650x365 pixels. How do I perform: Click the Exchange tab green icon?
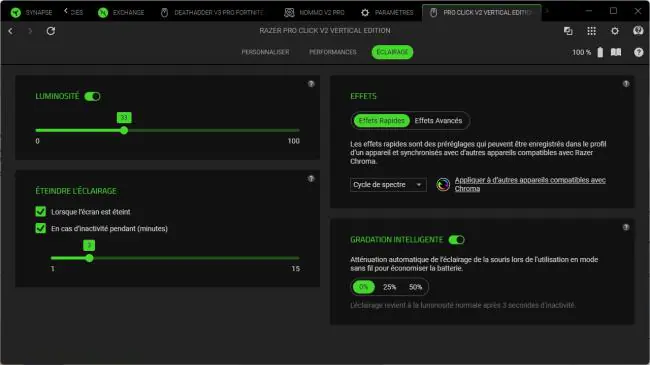[103, 12]
